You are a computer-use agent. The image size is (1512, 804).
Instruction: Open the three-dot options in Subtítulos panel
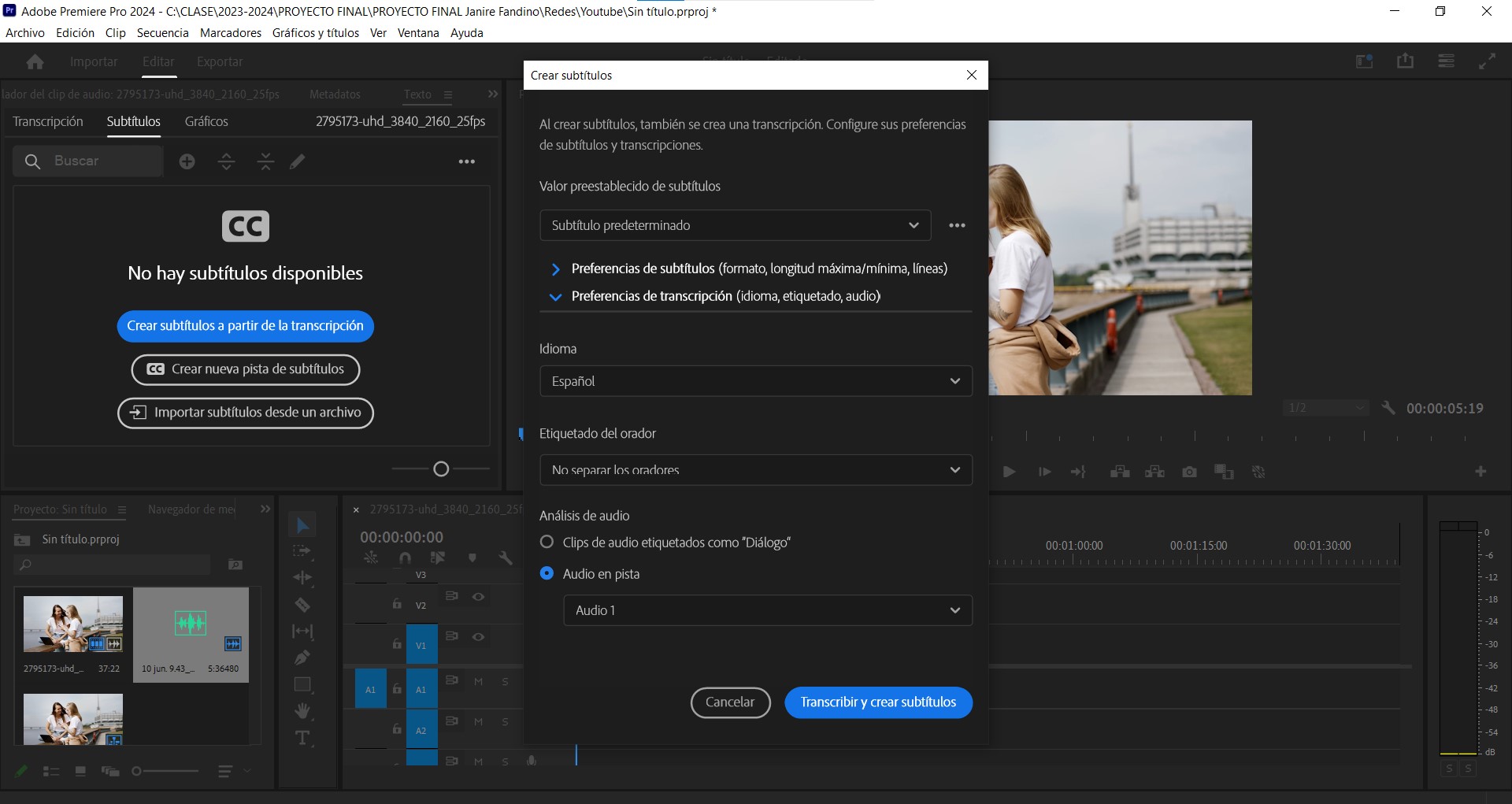(x=467, y=161)
